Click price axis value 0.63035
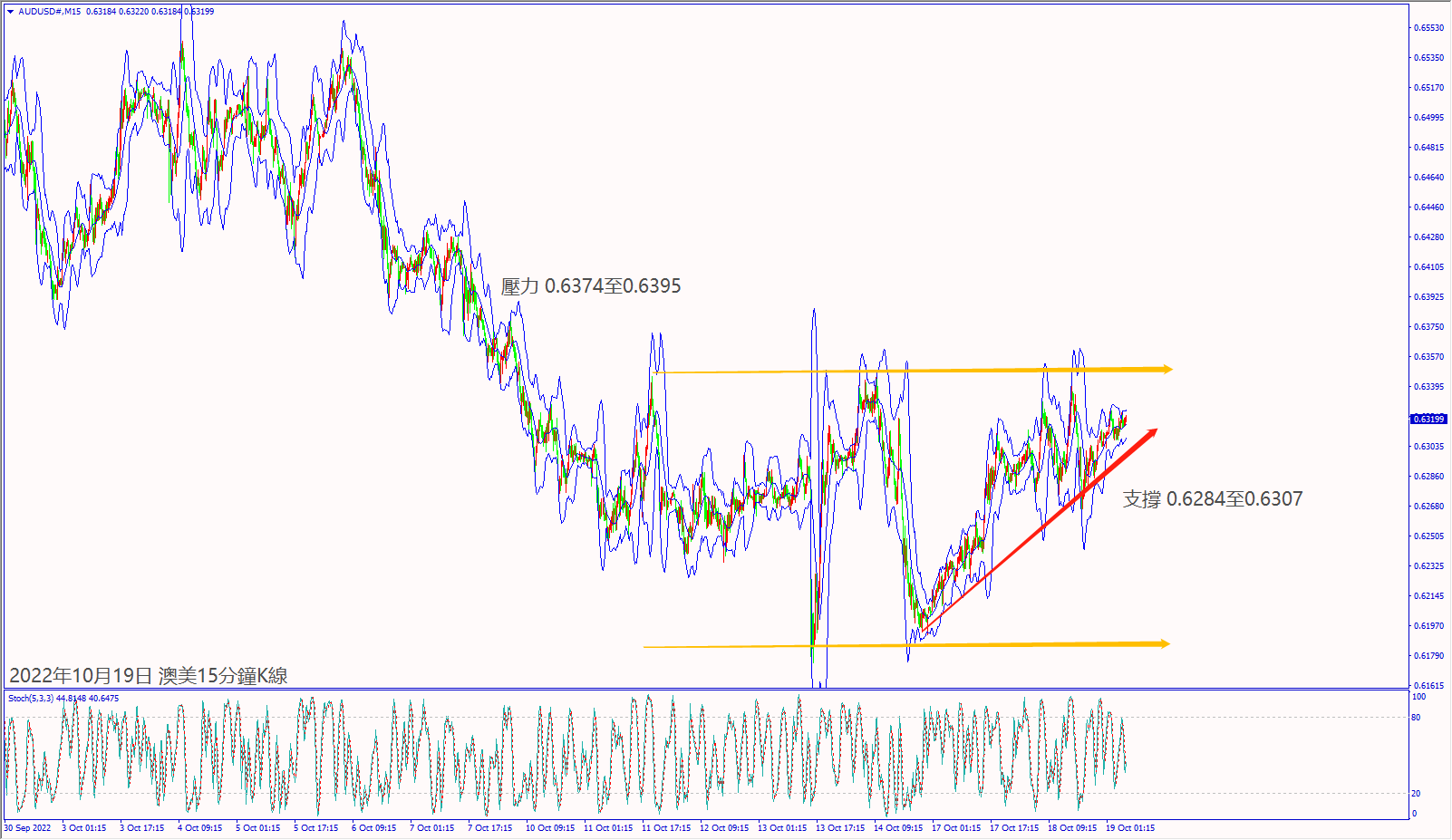Screen dimensions: 1452x840 coord(1429,447)
